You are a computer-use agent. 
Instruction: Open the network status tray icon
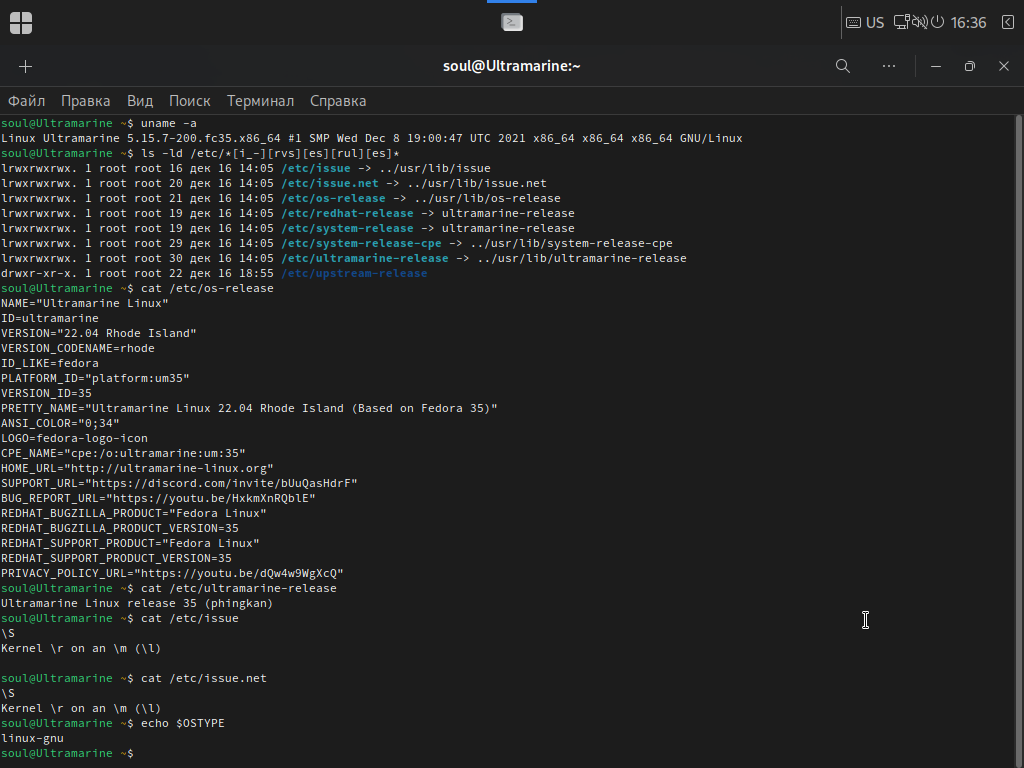click(x=902, y=22)
